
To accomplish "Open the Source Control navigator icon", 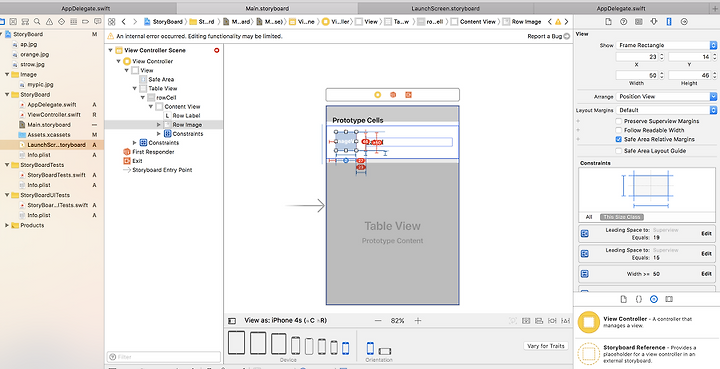I will [x=13, y=22].
